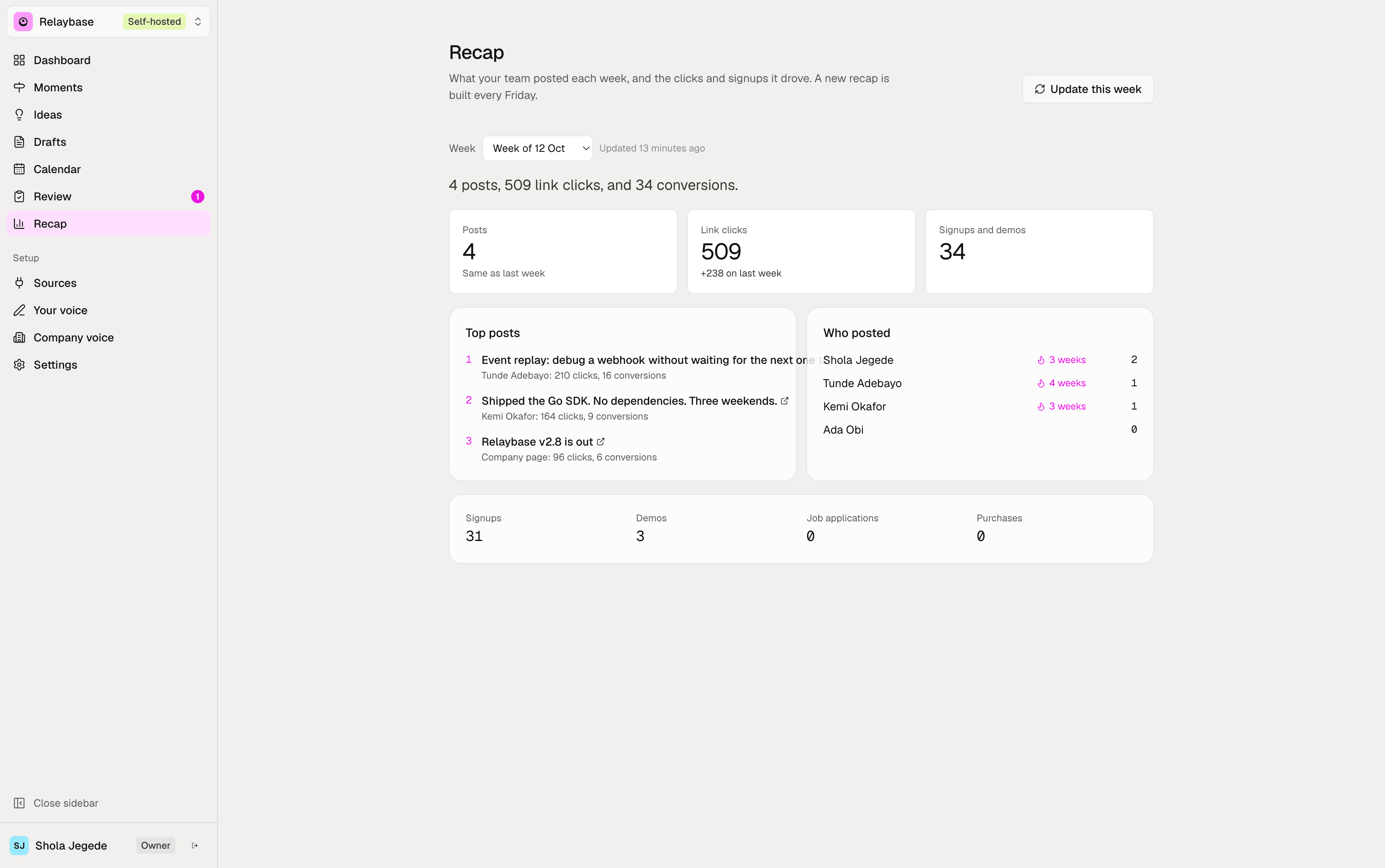Click the Close sidebar panel icon
This screenshot has height=868, width=1385.
20,803
